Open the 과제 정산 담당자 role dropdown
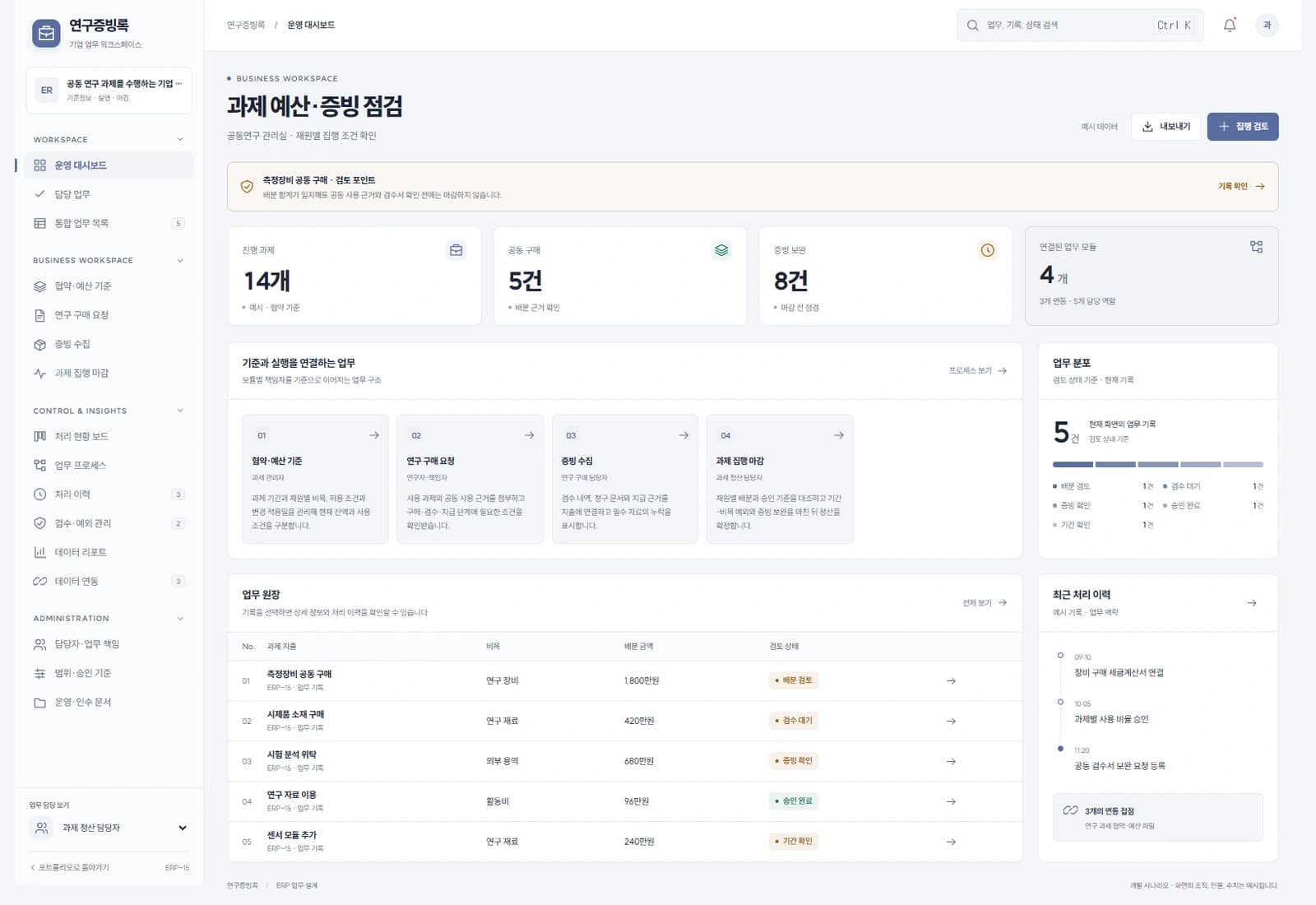This screenshot has width=1316, height=905. coord(109,828)
